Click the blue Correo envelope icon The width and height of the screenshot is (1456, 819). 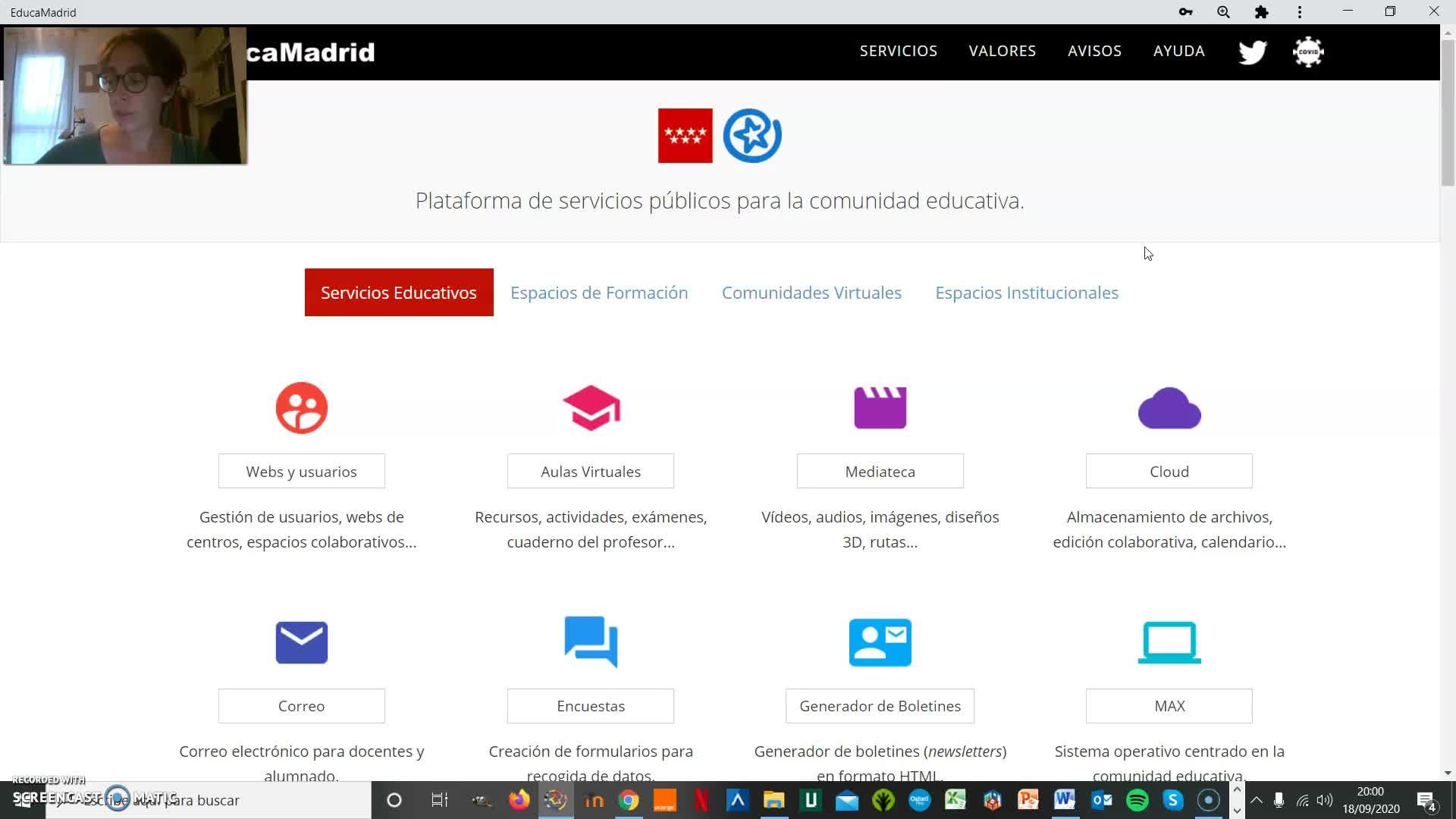(x=301, y=642)
